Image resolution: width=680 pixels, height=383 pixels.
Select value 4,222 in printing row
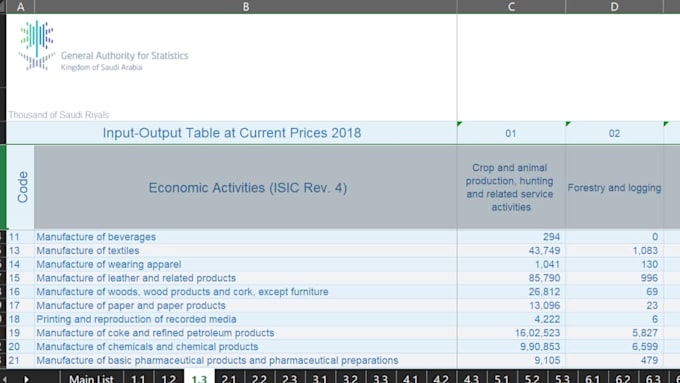point(511,319)
